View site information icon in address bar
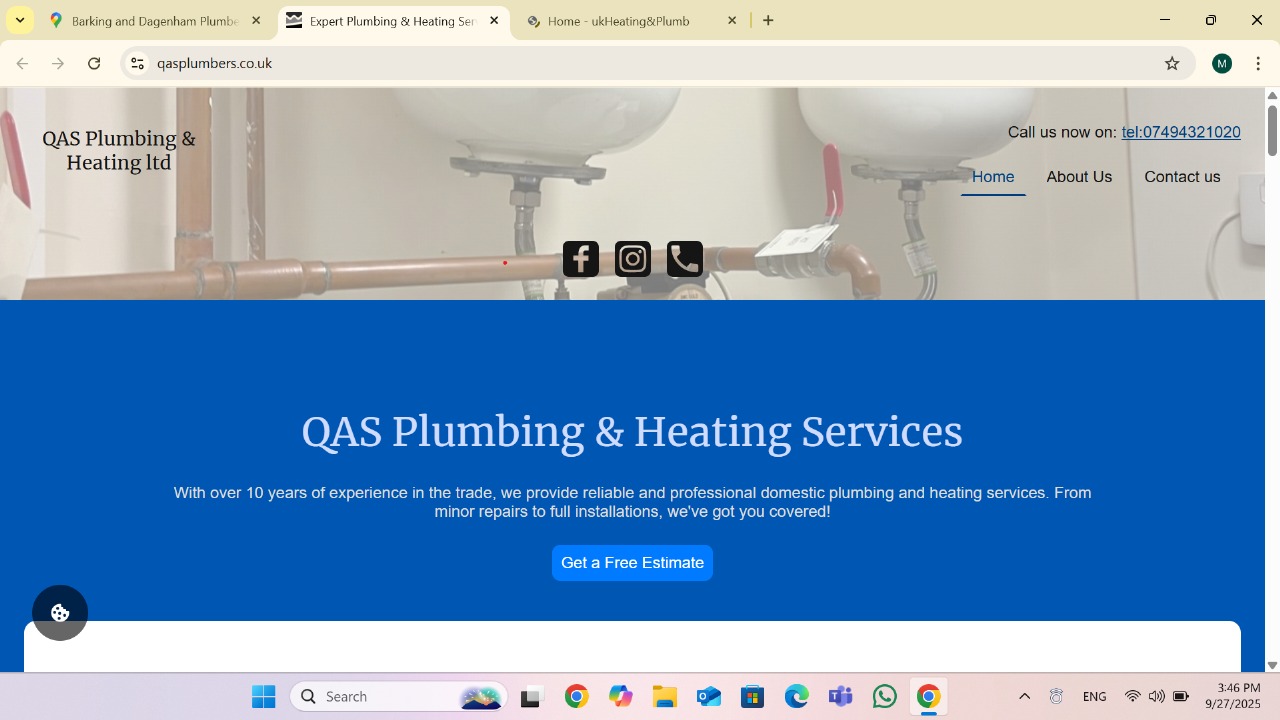This screenshot has height=720, width=1280. (138, 63)
